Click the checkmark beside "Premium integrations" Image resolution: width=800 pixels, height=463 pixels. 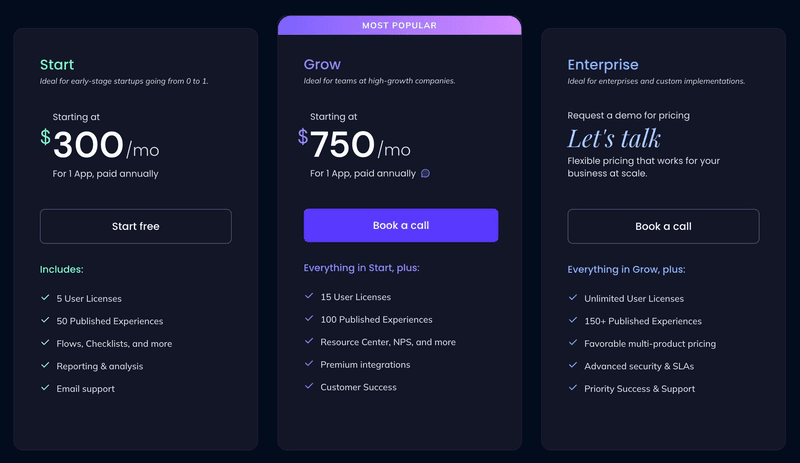click(309, 365)
